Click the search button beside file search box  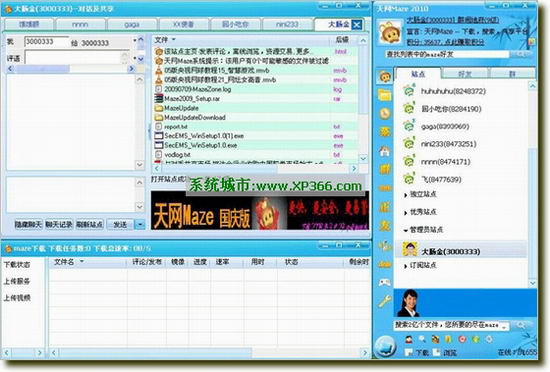[x=522, y=325]
